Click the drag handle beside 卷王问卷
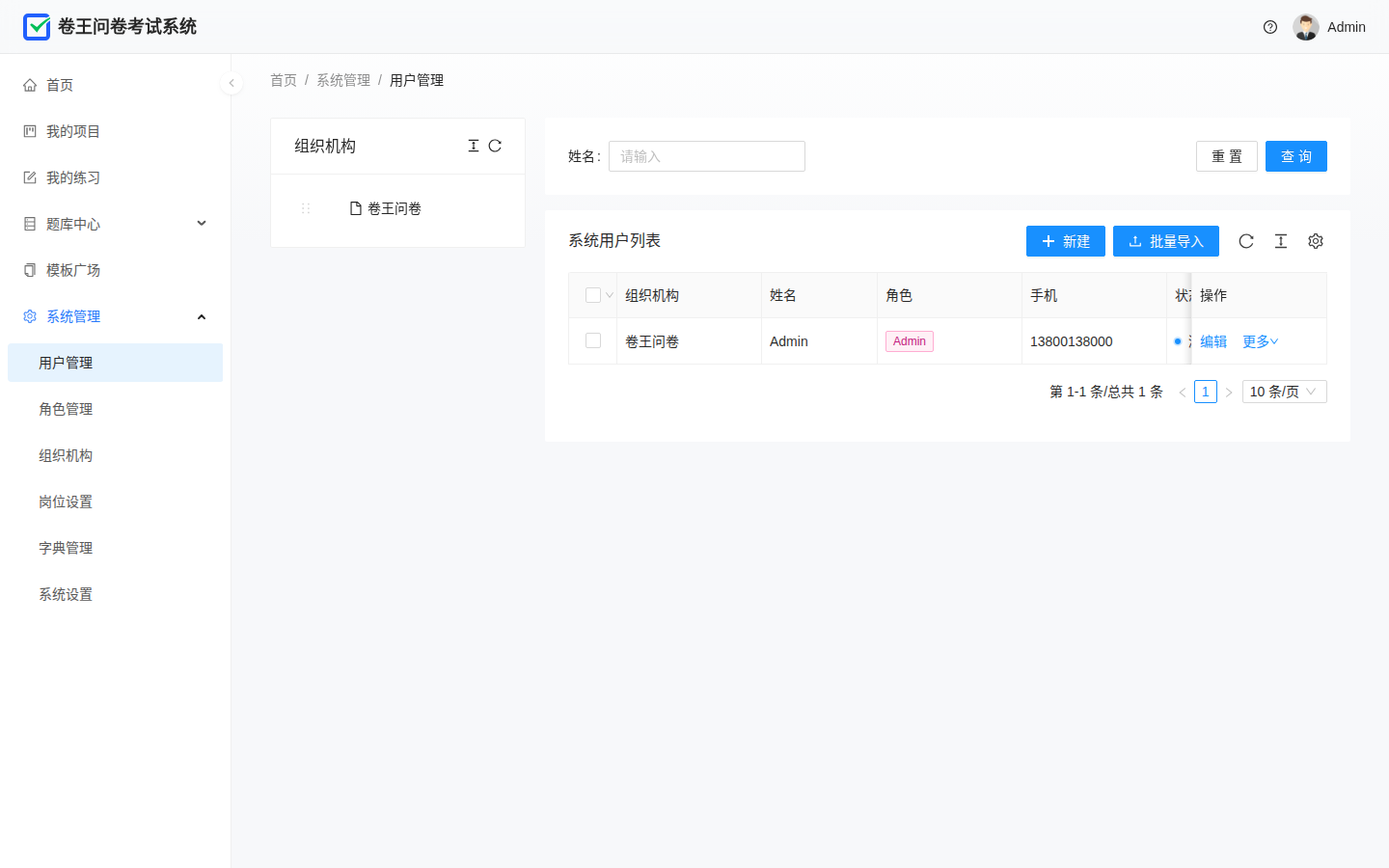The height and width of the screenshot is (868, 1389). click(306, 208)
